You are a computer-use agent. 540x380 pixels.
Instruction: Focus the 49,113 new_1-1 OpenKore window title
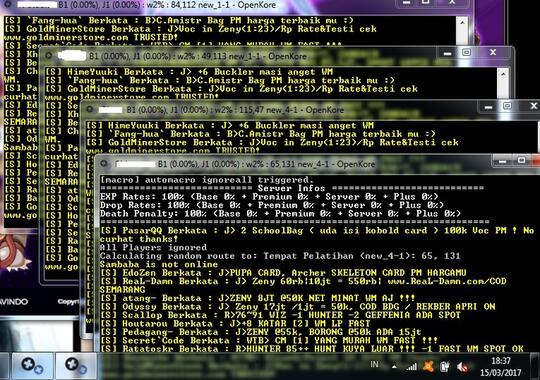click(198, 56)
